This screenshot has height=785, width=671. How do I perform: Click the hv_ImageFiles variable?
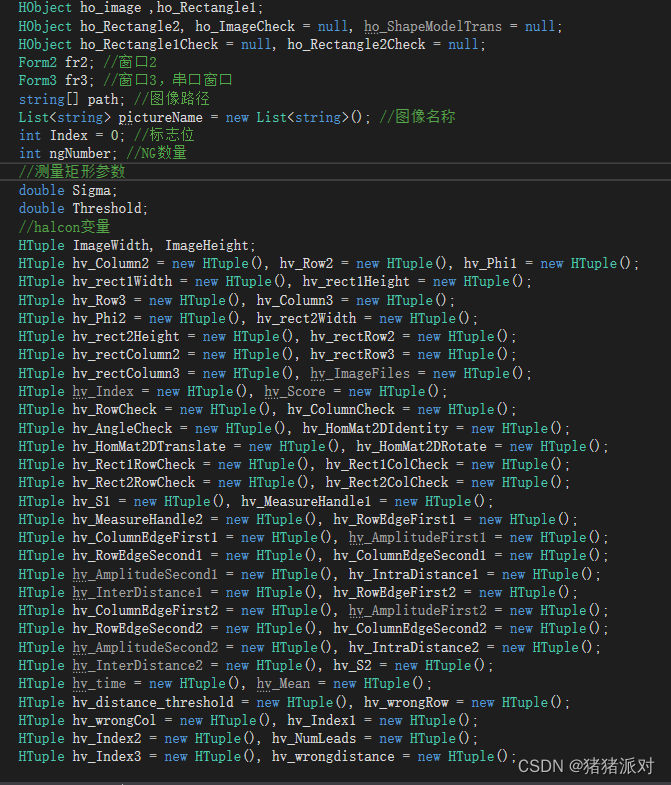(x=360, y=373)
